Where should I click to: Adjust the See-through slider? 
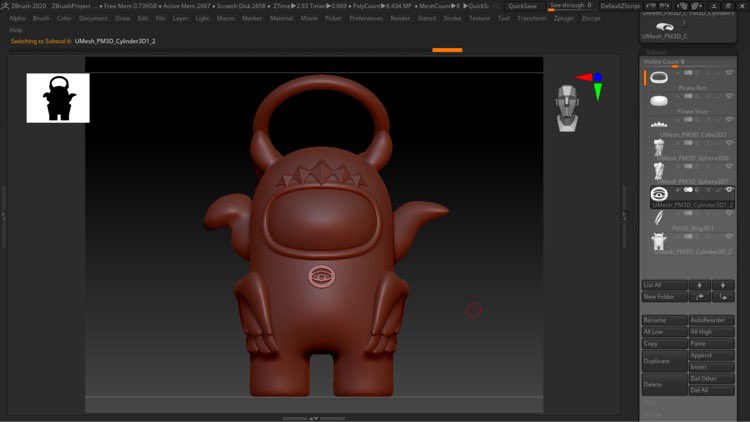(x=571, y=6)
